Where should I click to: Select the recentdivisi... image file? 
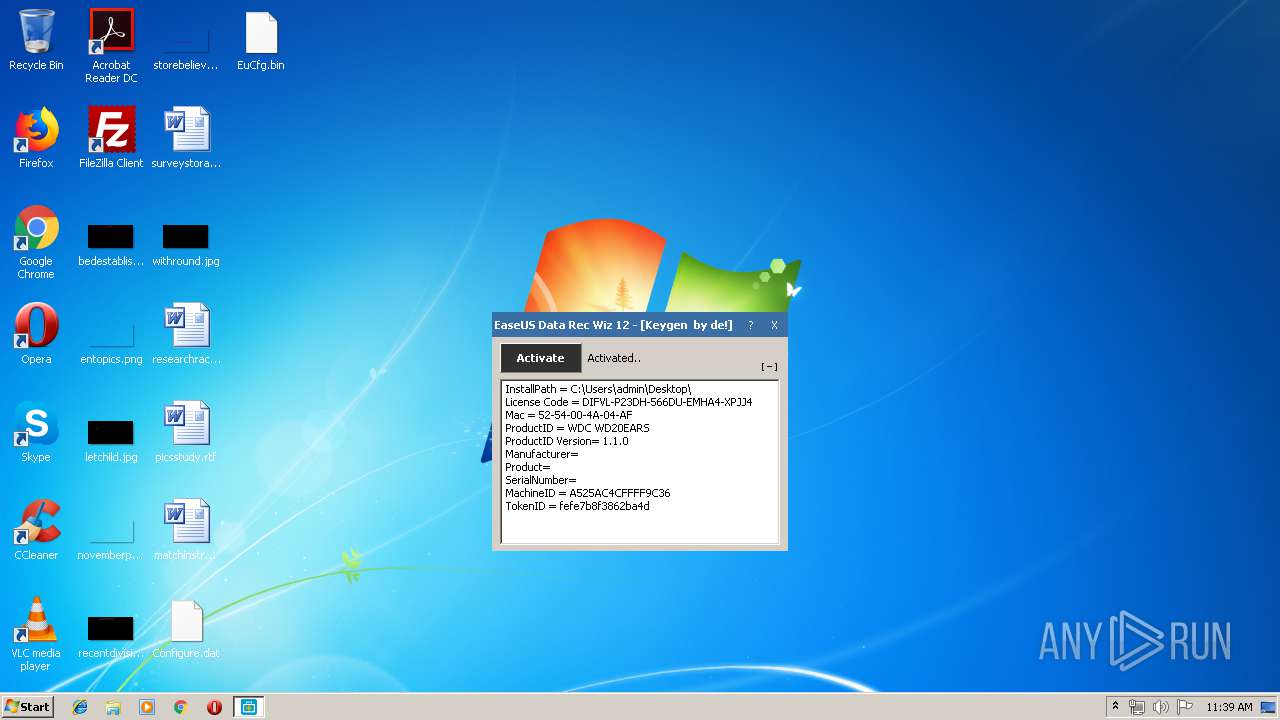[x=111, y=635]
